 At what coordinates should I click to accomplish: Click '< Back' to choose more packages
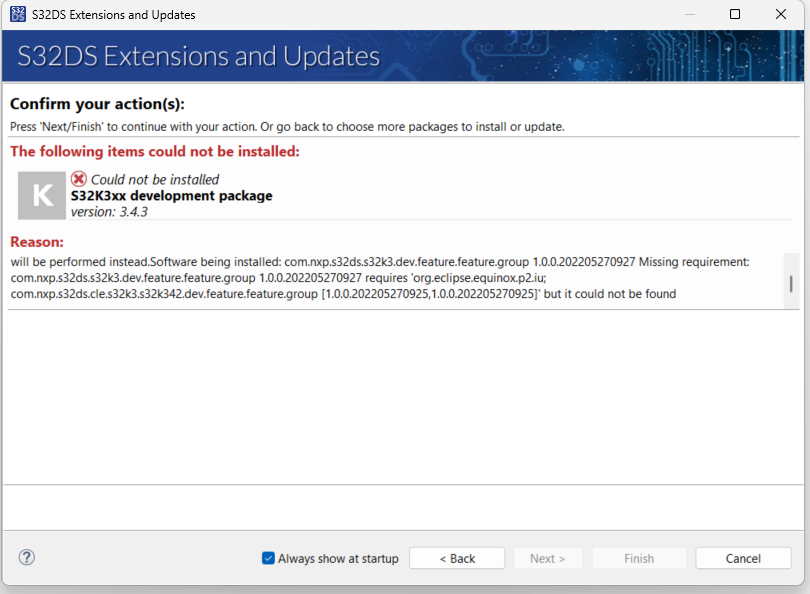point(457,558)
